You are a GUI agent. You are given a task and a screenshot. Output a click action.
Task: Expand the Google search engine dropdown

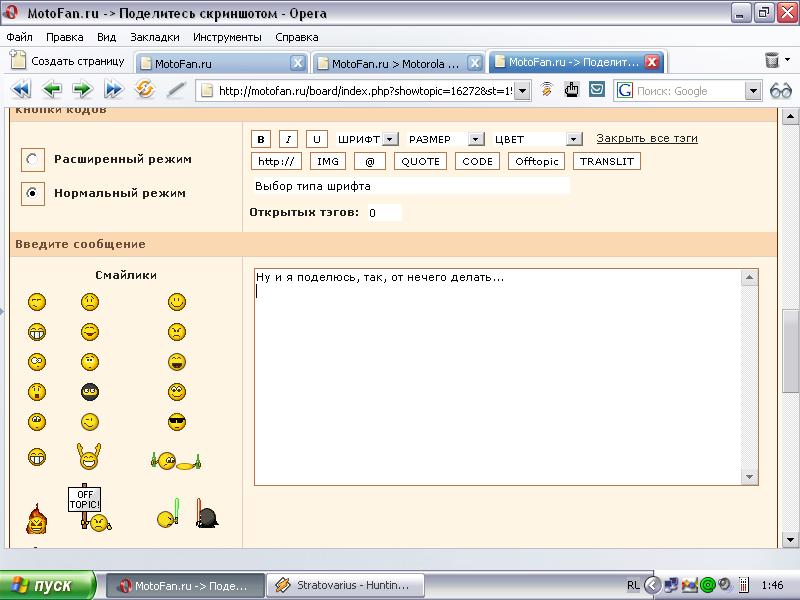pyautogui.click(x=753, y=91)
